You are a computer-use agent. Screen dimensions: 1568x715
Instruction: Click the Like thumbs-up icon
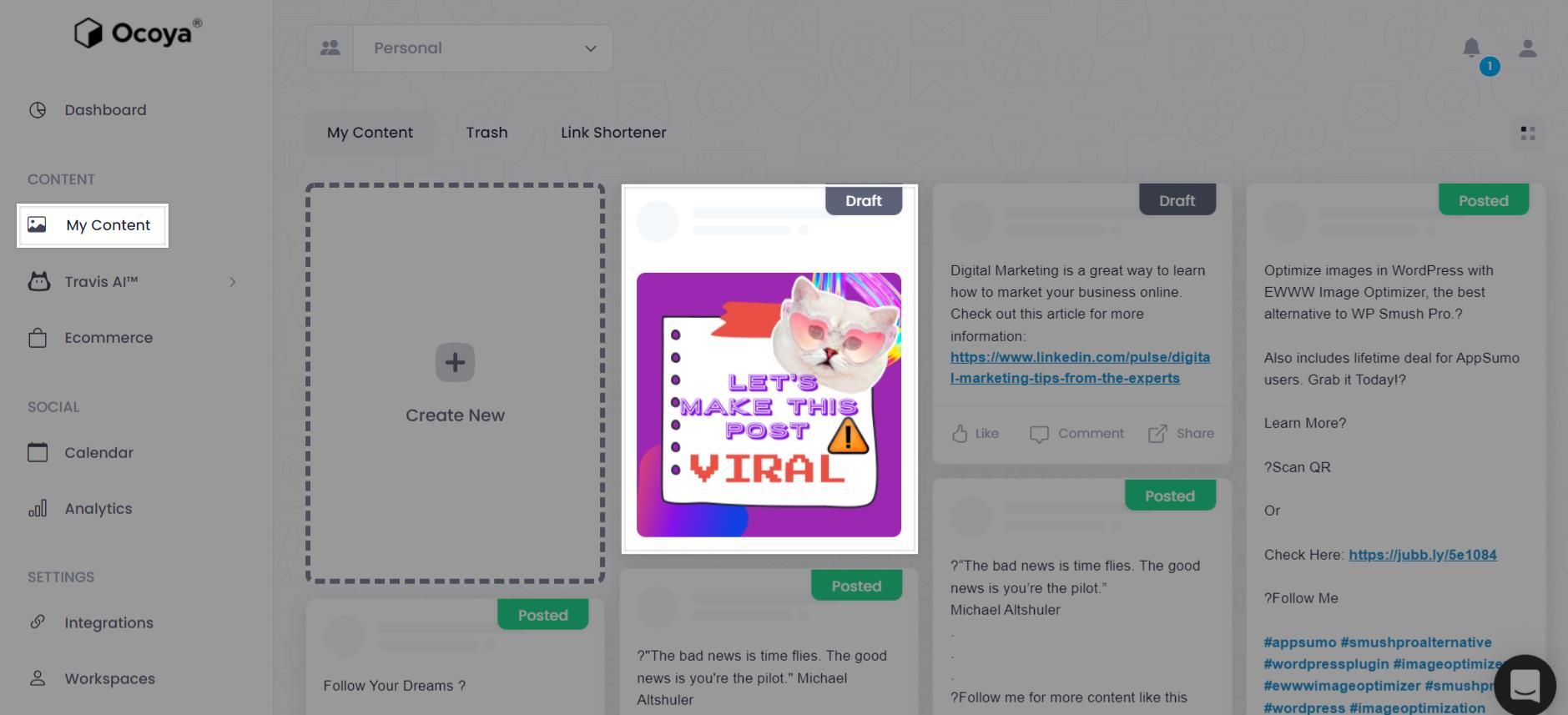click(960, 434)
